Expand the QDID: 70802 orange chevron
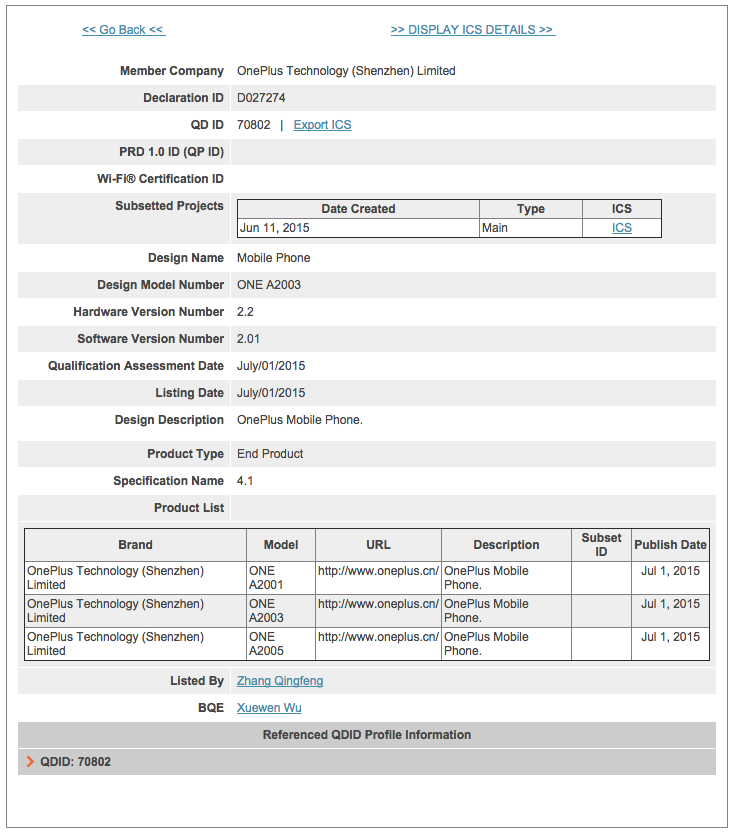Viewport: 737px width, 834px height. coord(30,762)
